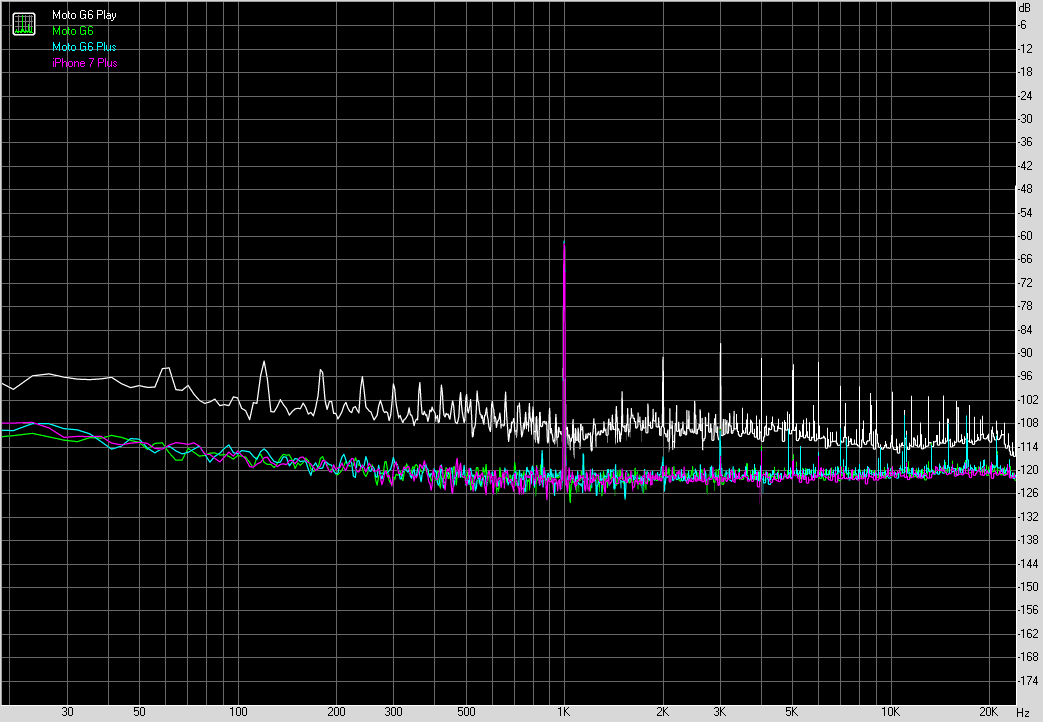Select the -60 dB axis label
The image size is (1043, 722).
point(1024,236)
